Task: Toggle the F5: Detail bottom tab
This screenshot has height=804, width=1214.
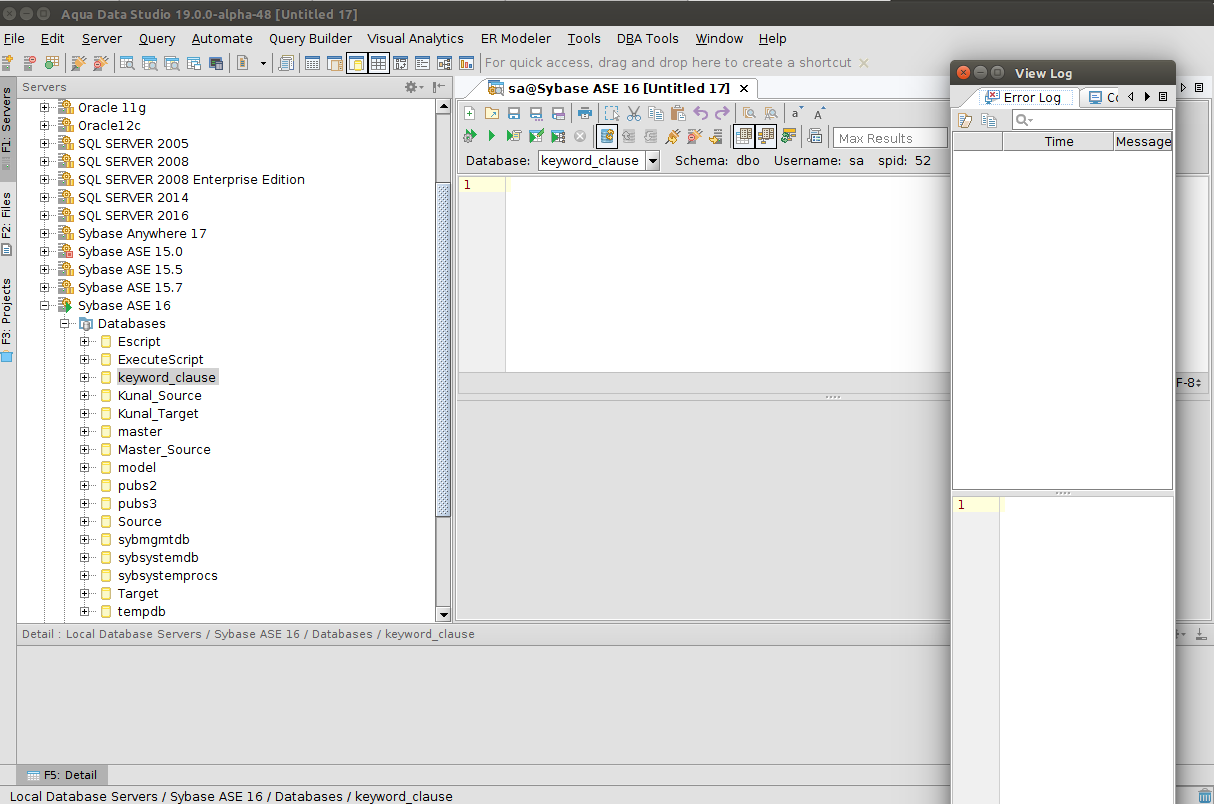Action: [62, 775]
